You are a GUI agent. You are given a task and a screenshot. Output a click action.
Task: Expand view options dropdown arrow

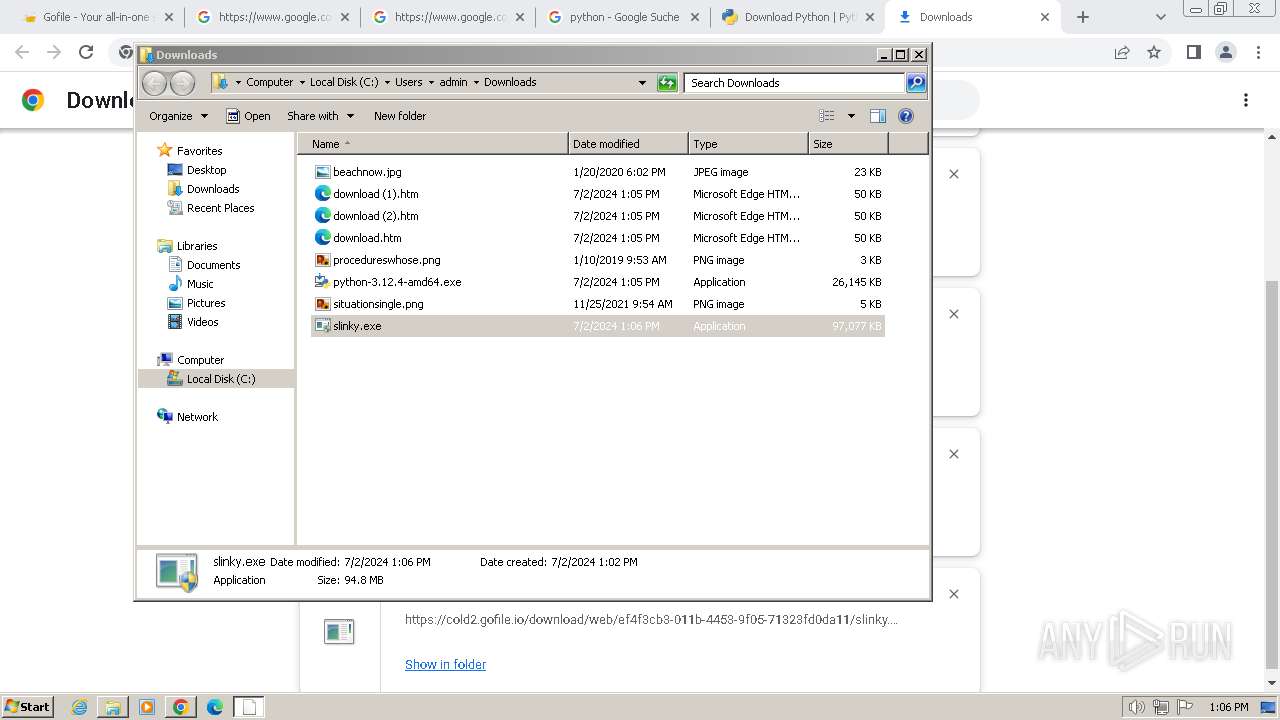[x=851, y=116]
